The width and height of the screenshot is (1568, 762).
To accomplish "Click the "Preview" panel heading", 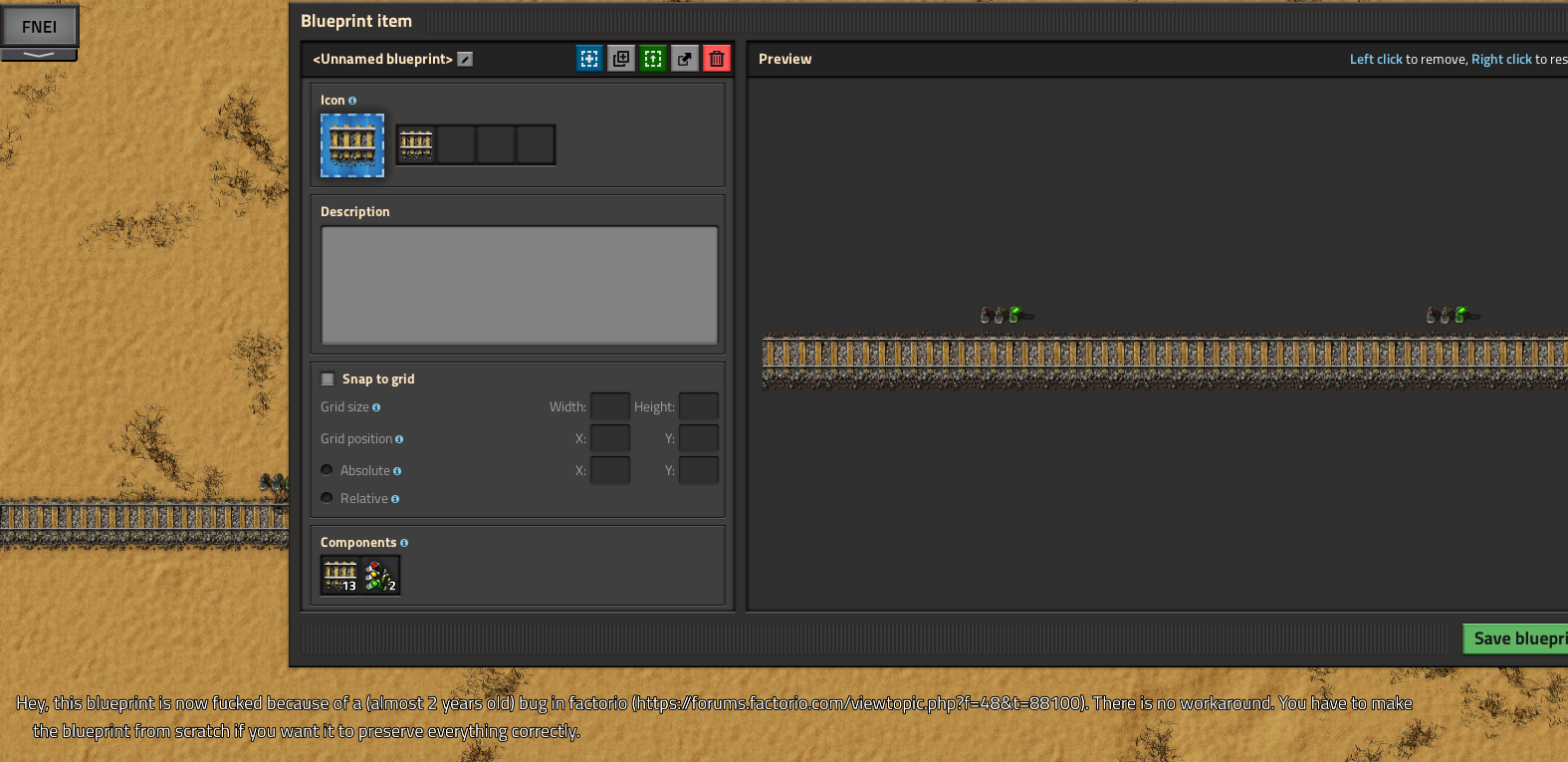I will [784, 59].
